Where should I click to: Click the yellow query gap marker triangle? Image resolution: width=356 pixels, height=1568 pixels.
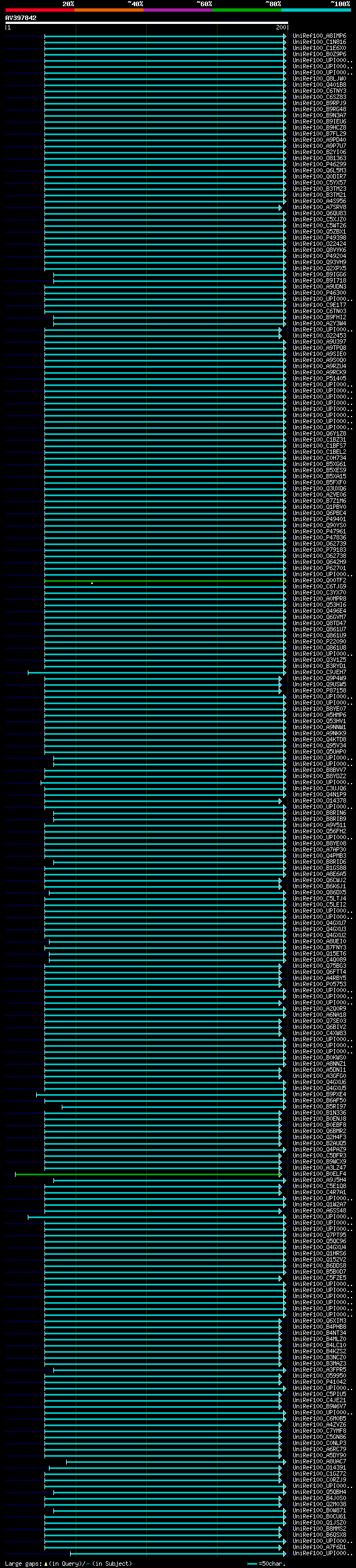pos(92,582)
